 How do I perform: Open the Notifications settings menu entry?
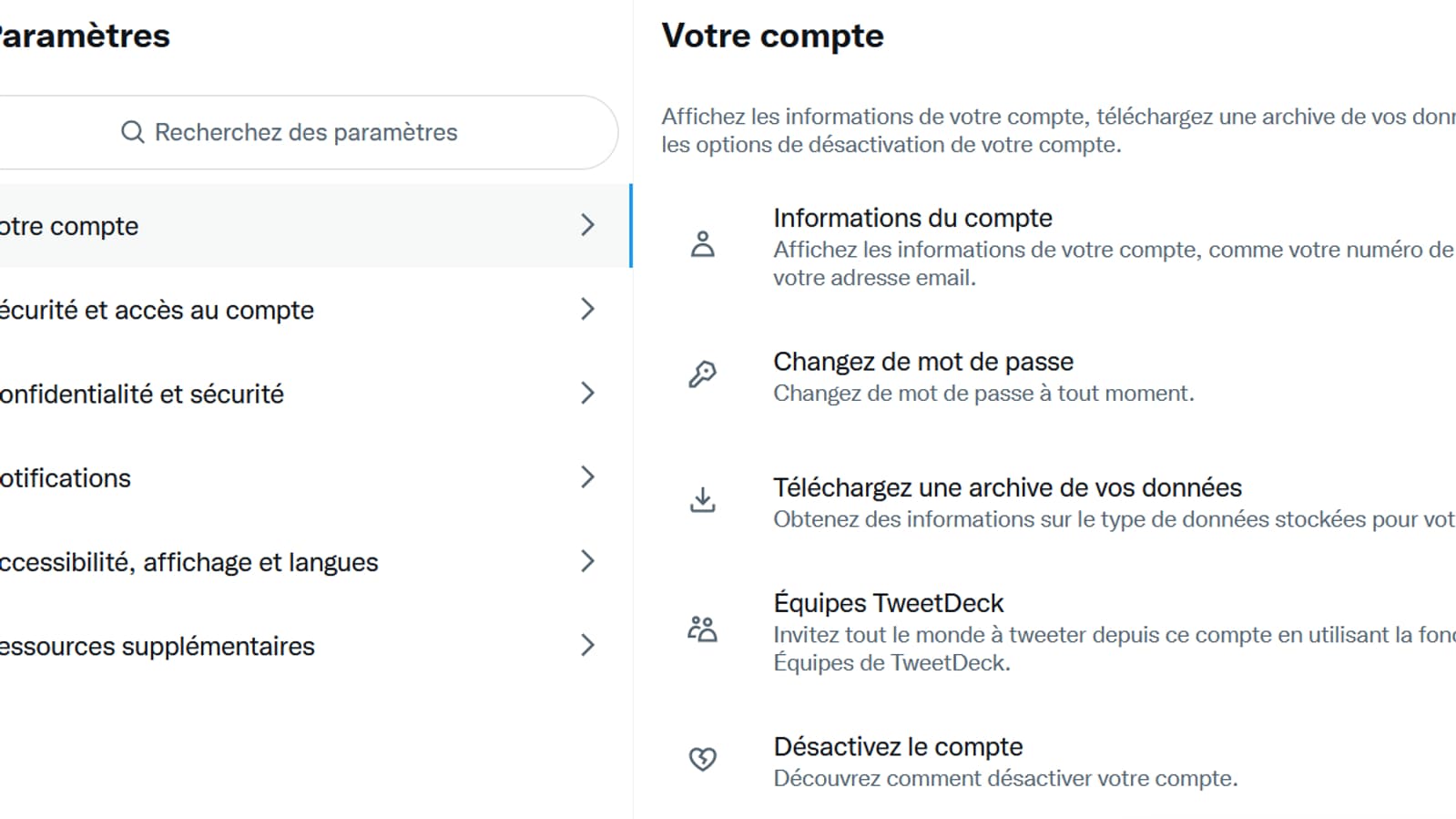(x=273, y=476)
